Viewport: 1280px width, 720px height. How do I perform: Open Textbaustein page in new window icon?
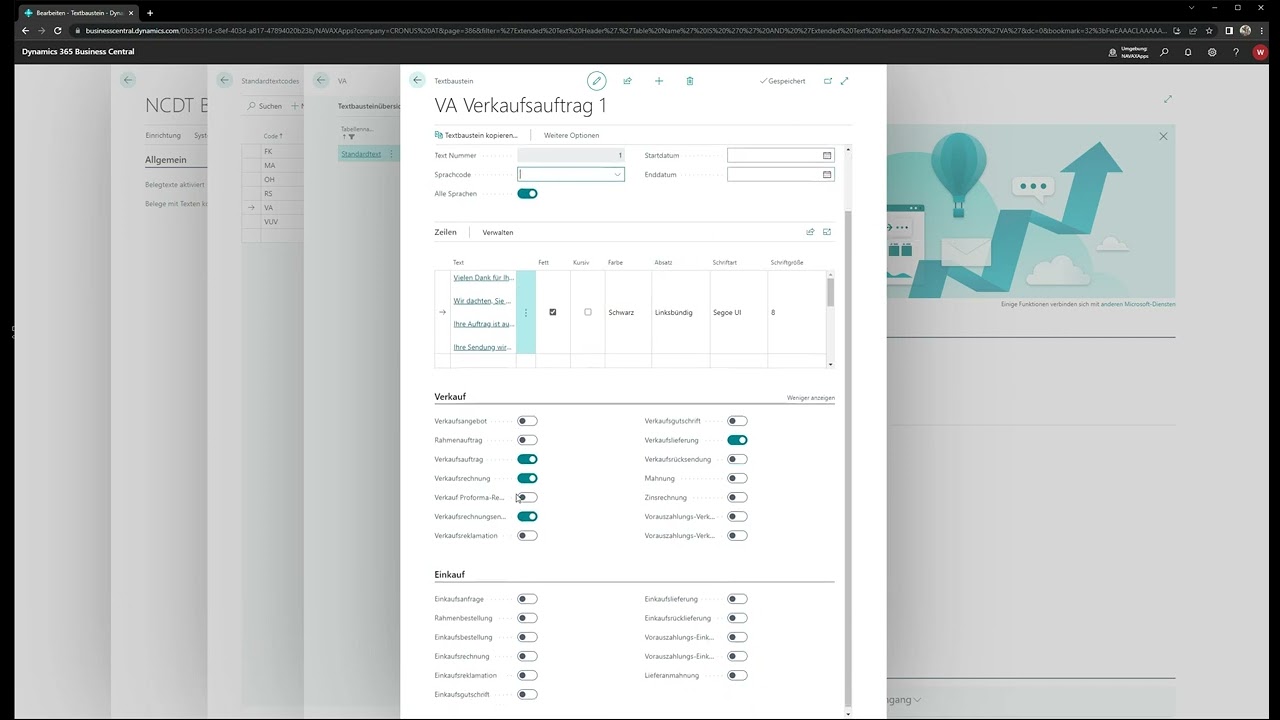[x=828, y=81]
